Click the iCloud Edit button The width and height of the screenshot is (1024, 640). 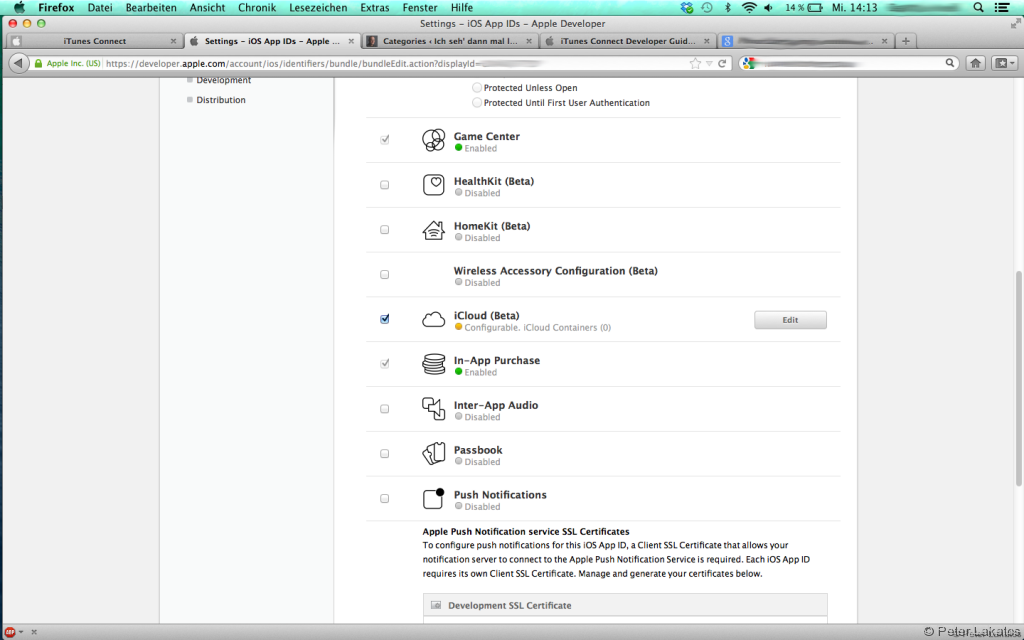pos(790,319)
